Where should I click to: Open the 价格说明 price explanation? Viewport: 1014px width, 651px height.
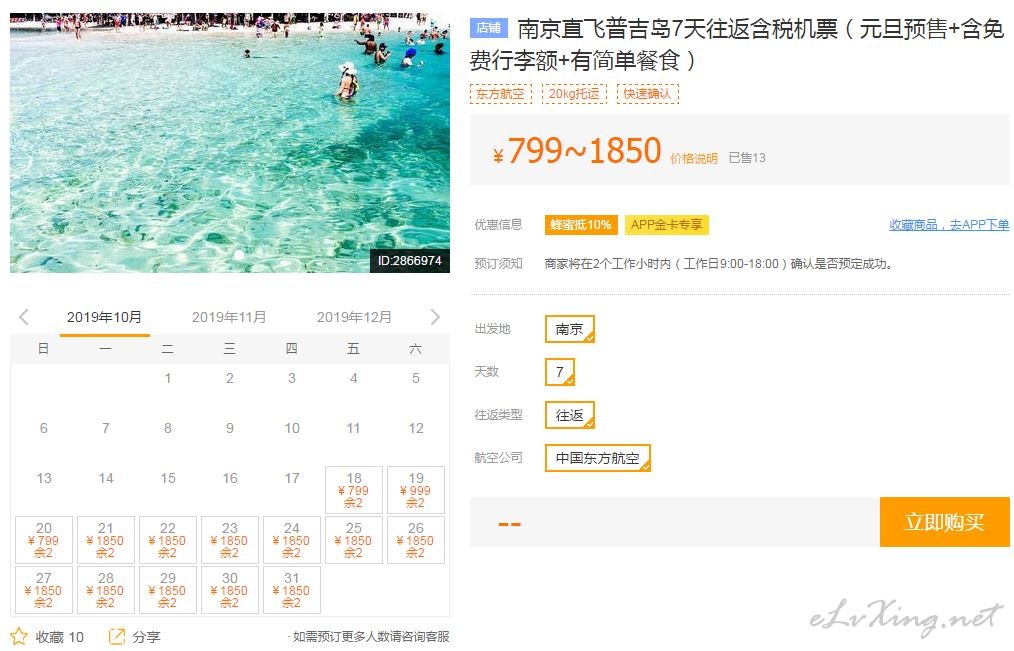click(693, 158)
